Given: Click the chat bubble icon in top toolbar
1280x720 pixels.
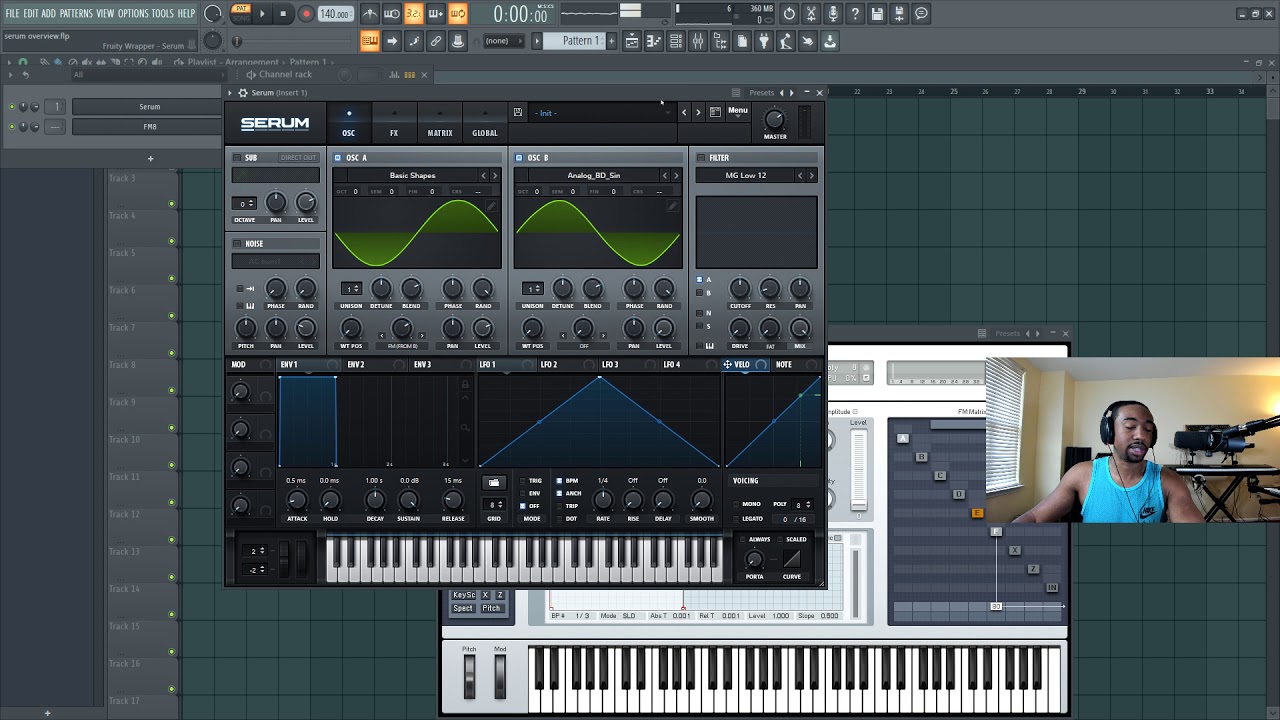Looking at the screenshot, I should (x=921, y=14).
